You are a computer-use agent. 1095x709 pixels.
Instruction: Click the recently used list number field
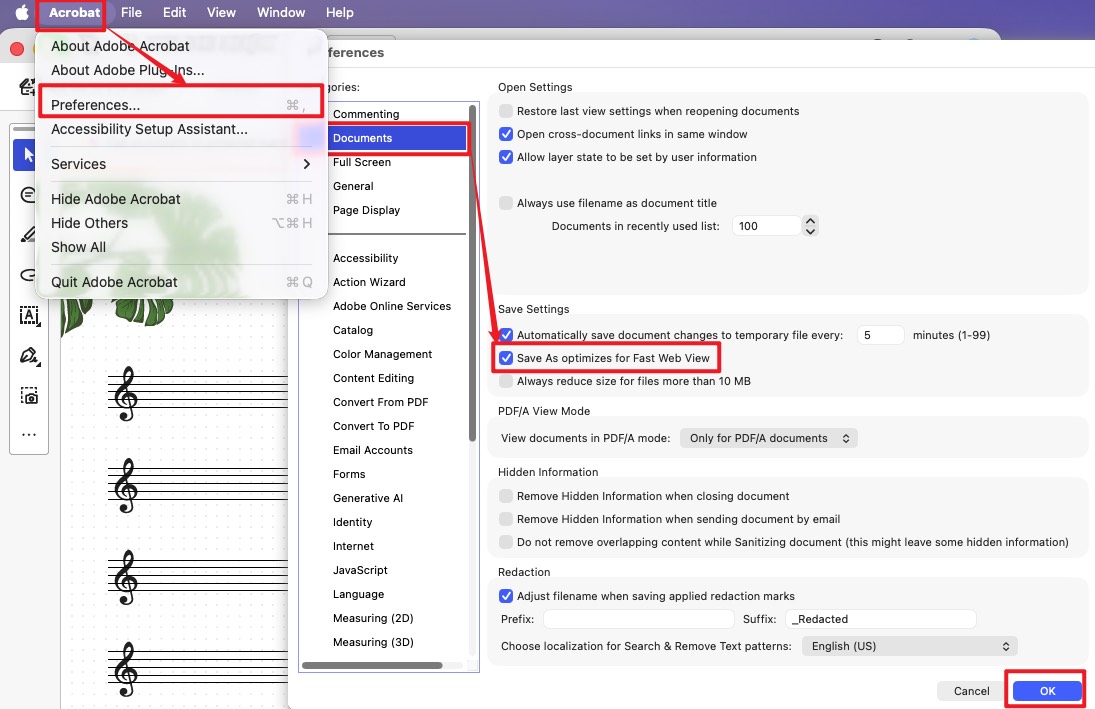pos(766,226)
